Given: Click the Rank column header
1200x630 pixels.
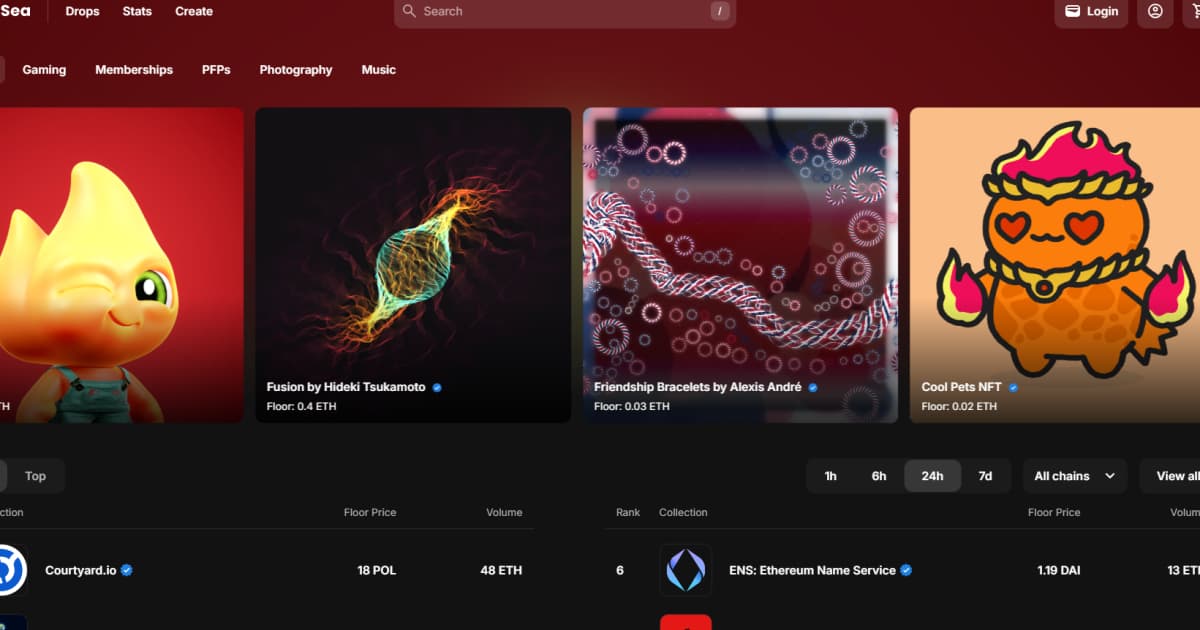Looking at the screenshot, I should click(x=628, y=512).
